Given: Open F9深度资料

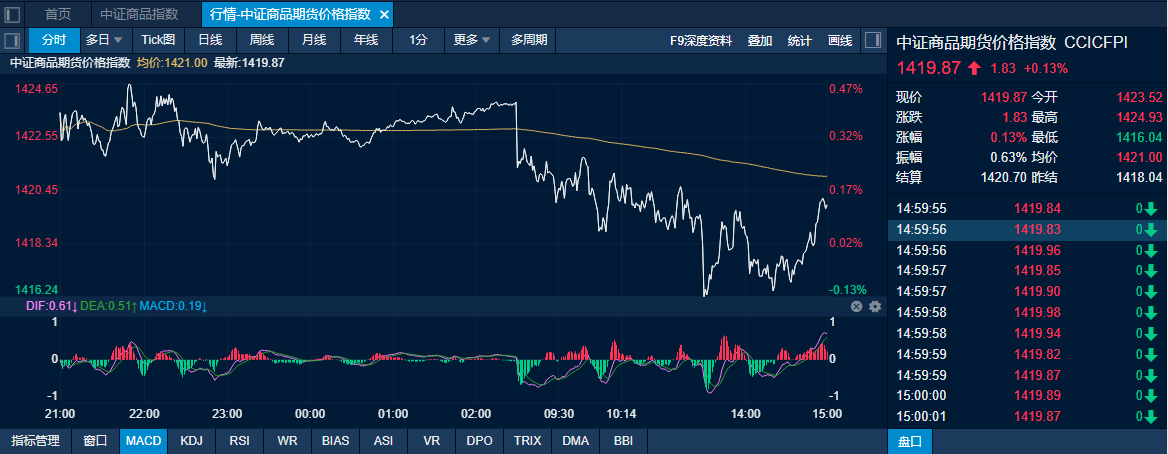Looking at the screenshot, I should (x=701, y=41).
